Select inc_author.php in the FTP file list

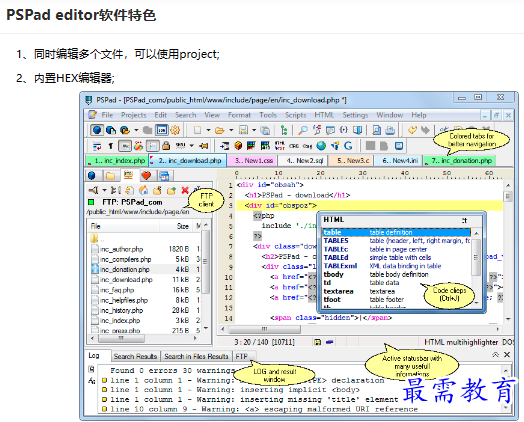click(121, 249)
